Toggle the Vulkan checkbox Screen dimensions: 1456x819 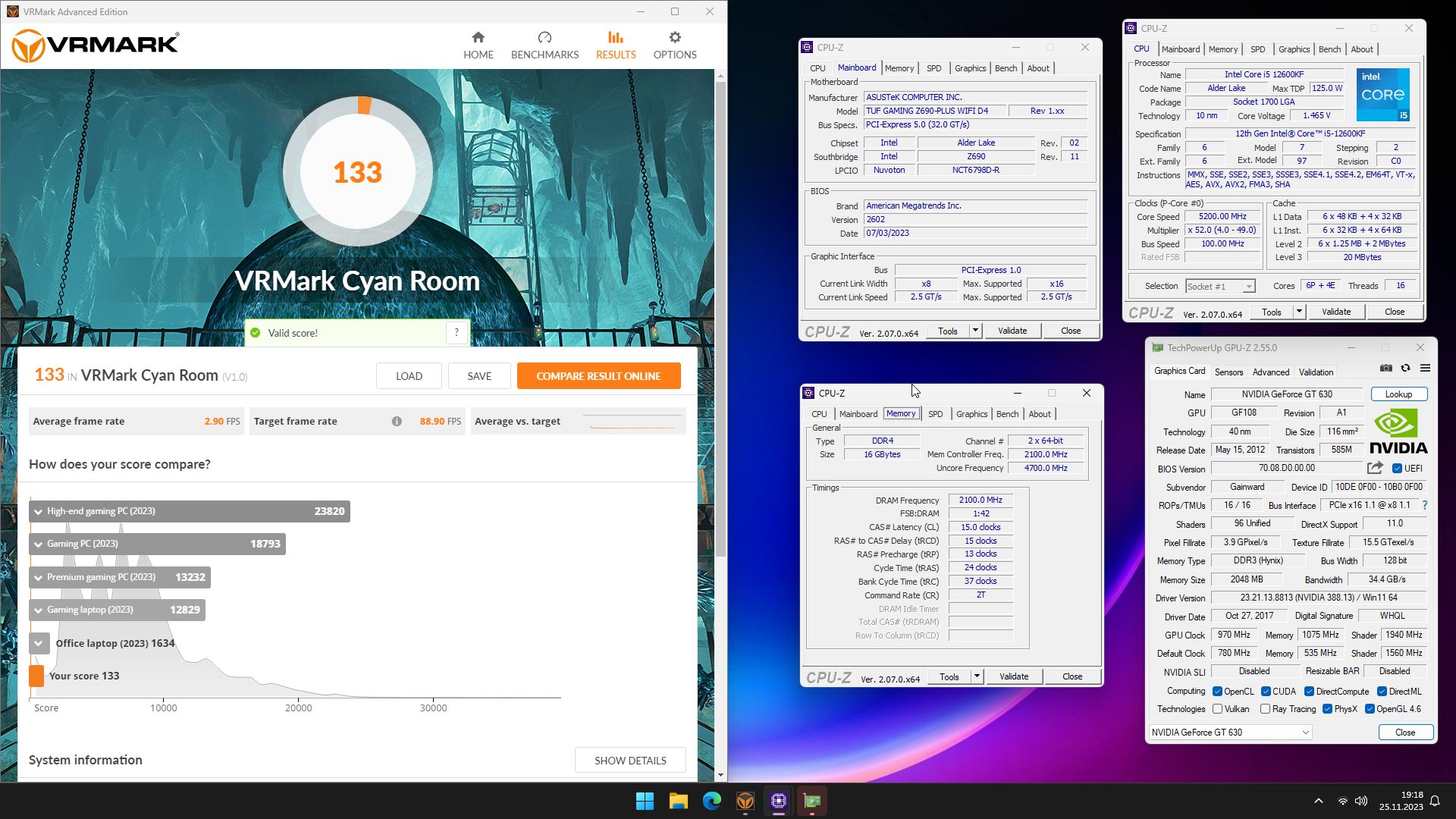coord(1217,709)
